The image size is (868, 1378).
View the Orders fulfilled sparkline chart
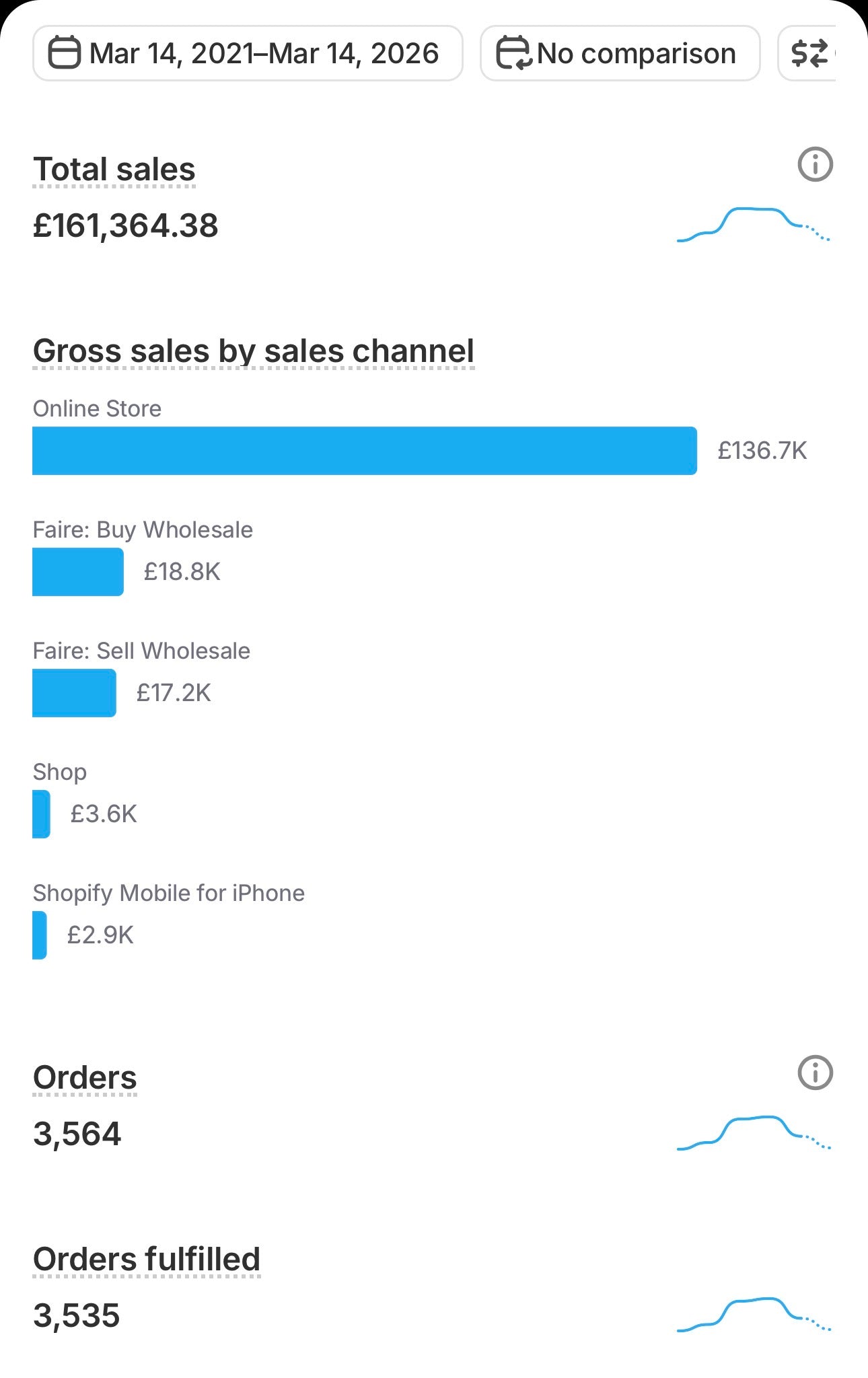(x=753, y=1314)
